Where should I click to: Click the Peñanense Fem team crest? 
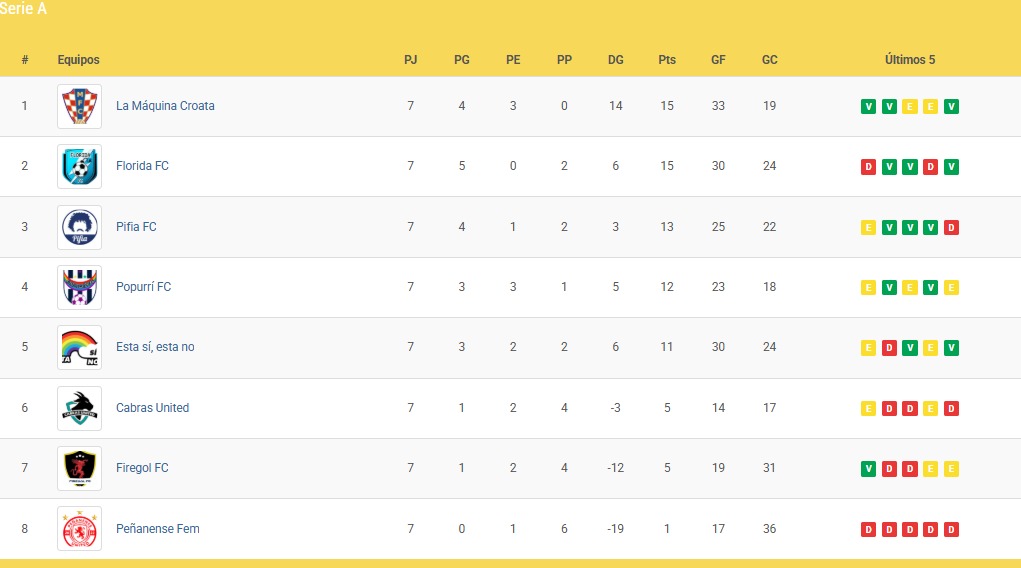(79, 529)
